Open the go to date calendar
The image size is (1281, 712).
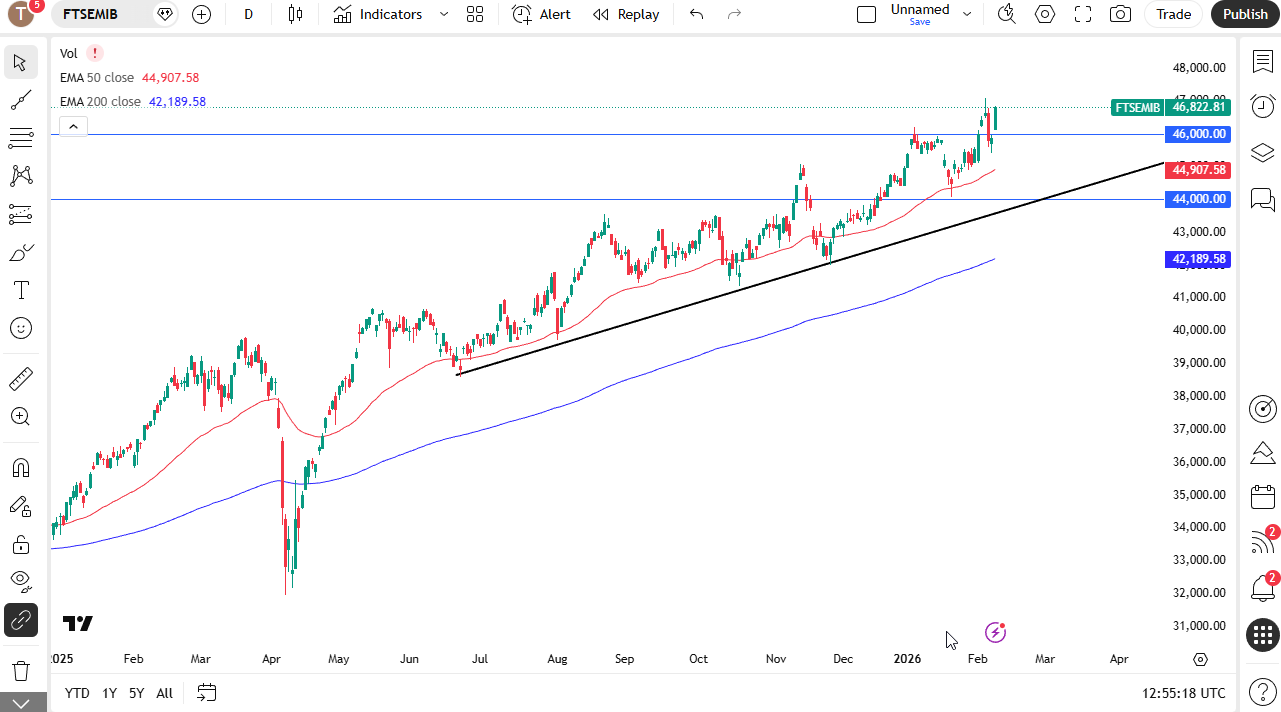pos(206,692)
